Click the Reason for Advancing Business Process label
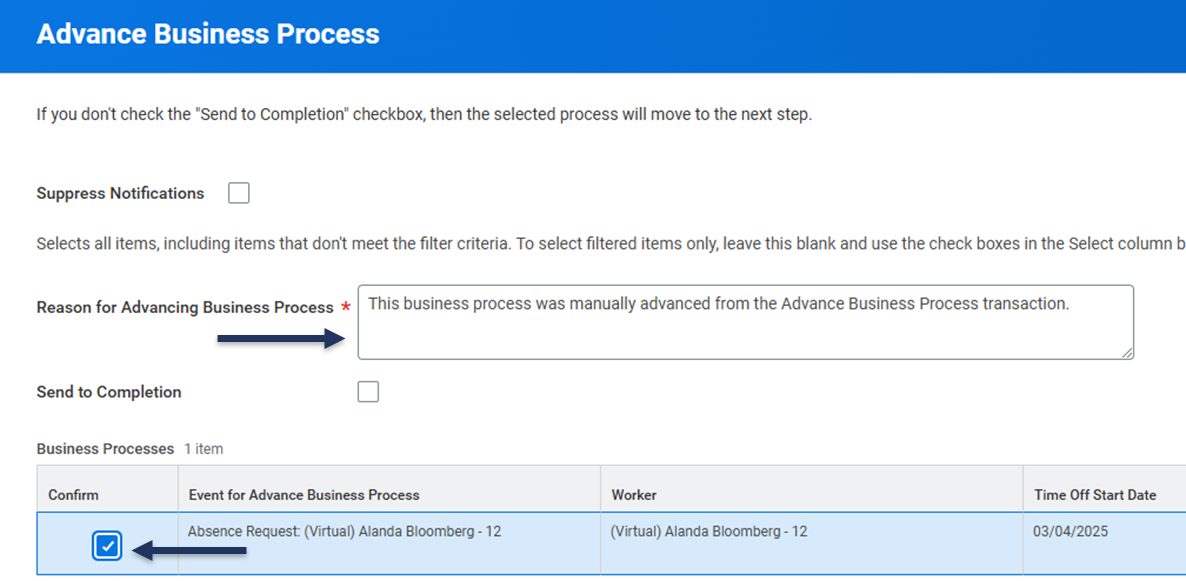This screenshot has width=1186, height=581. (185, 308)
